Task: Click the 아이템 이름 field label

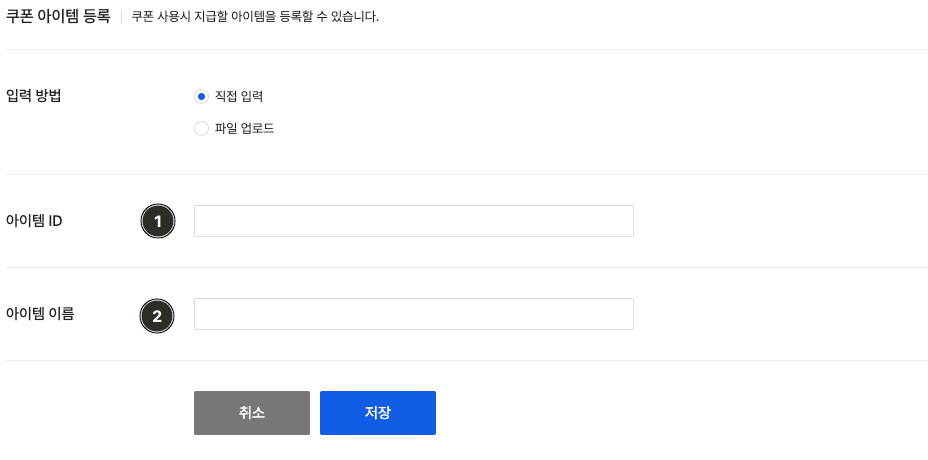Action: pyautogui.click(x=40, y=314)
